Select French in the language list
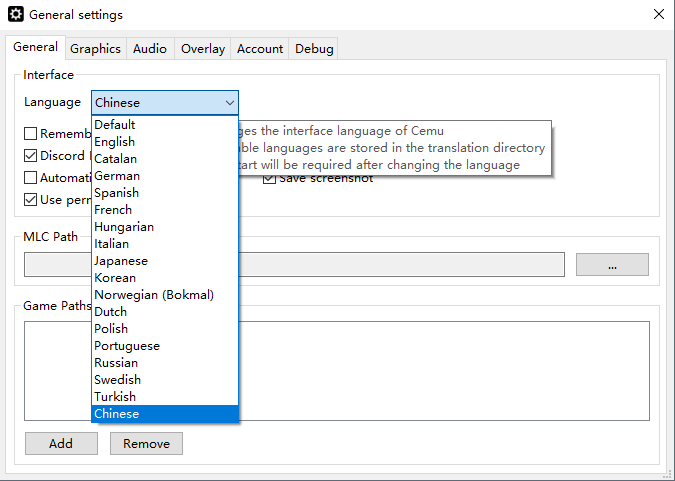 [165, 210]
